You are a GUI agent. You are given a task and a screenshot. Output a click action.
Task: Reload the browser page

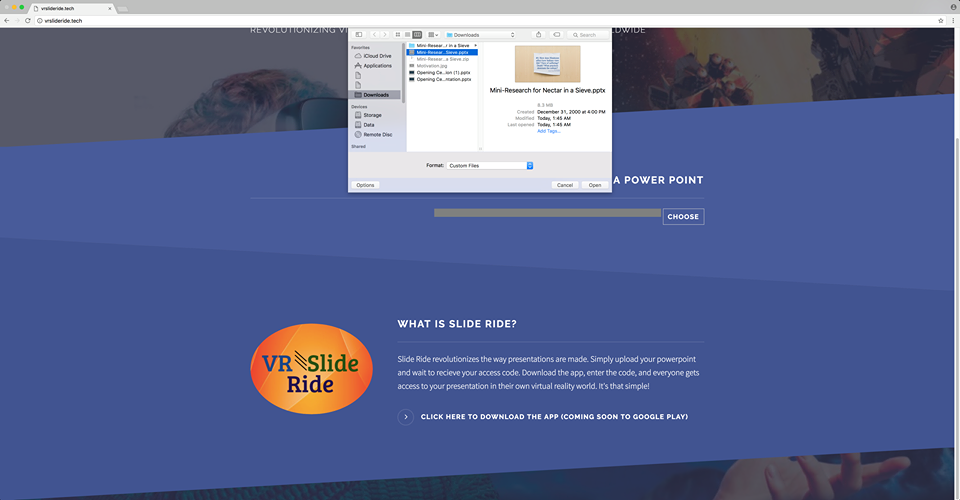[28, 20]
